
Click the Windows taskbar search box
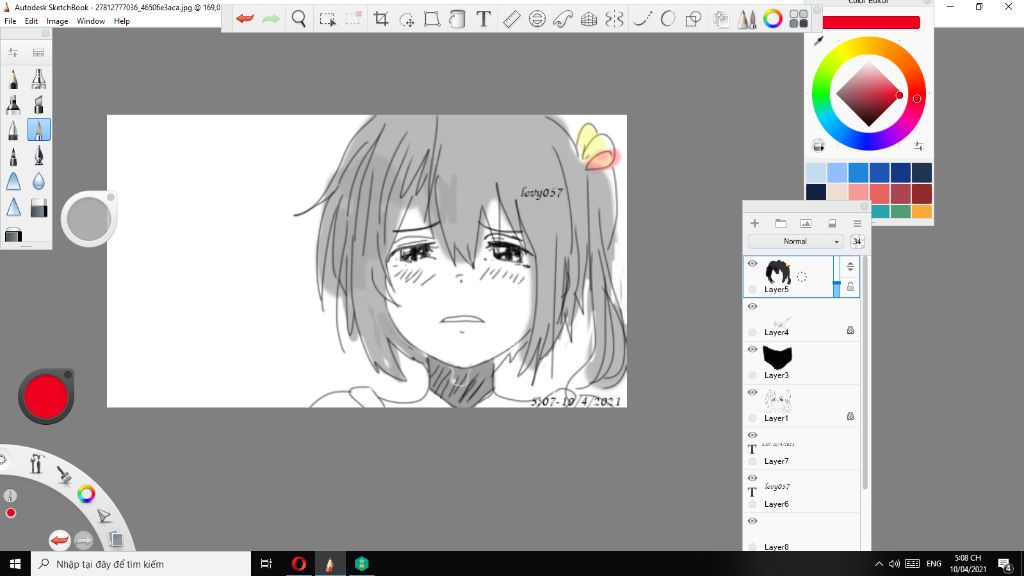pyautogui.click(x=141, y=564)
